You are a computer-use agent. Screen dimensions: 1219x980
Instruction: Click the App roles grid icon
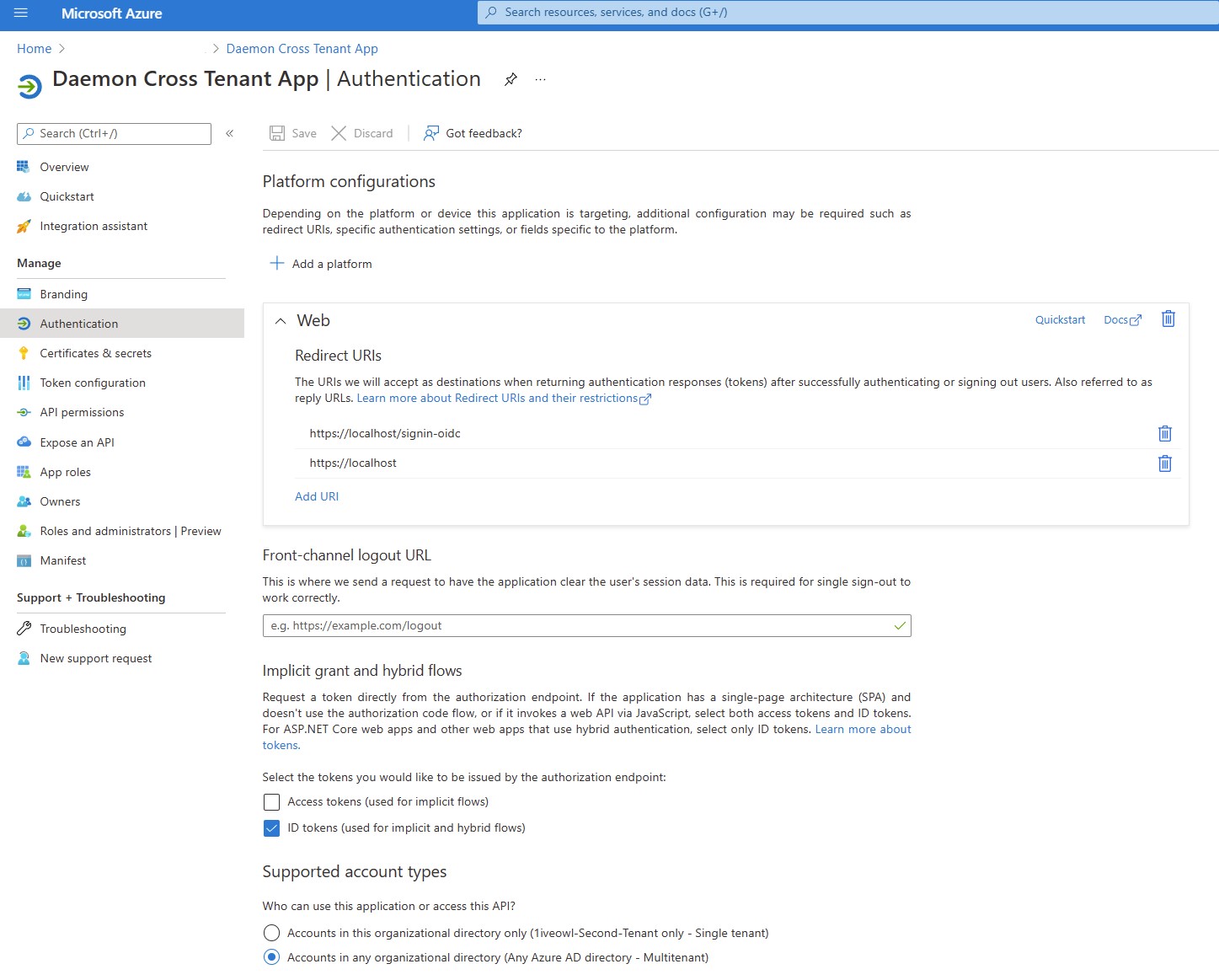coord(24,472)
